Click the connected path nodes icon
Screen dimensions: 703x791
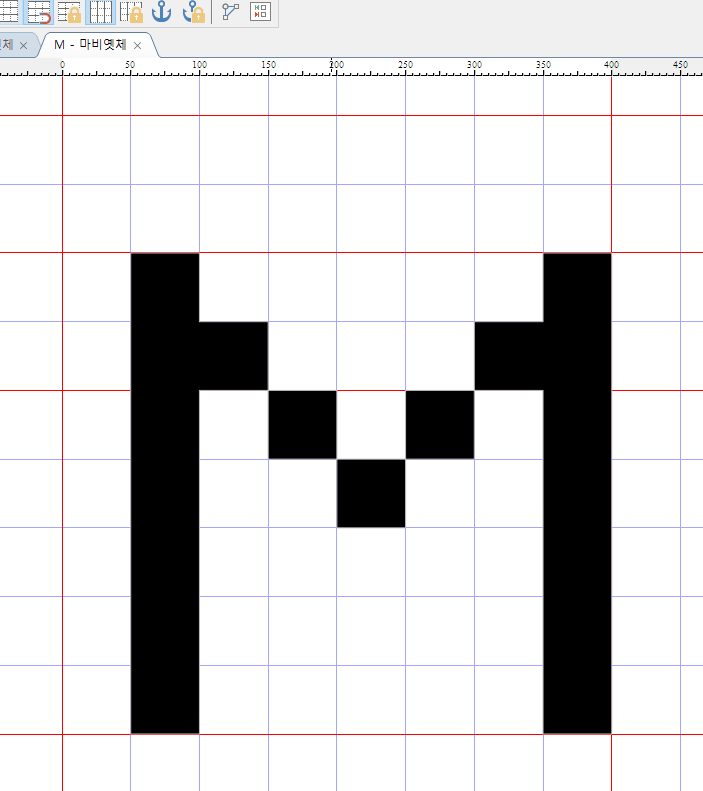tap(231, 12)
